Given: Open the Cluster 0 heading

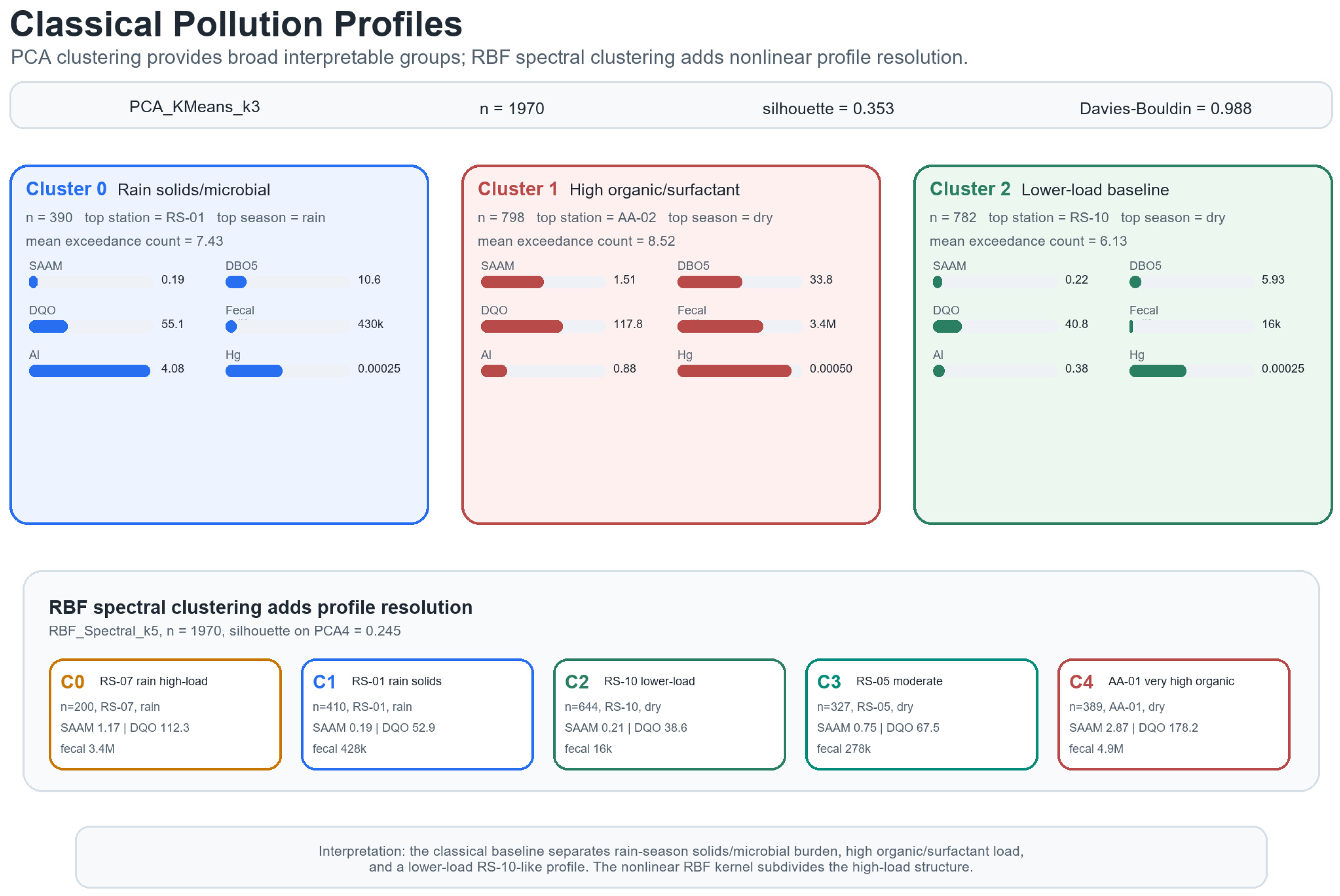Looking at the screenshot, I should click(66, 189).
